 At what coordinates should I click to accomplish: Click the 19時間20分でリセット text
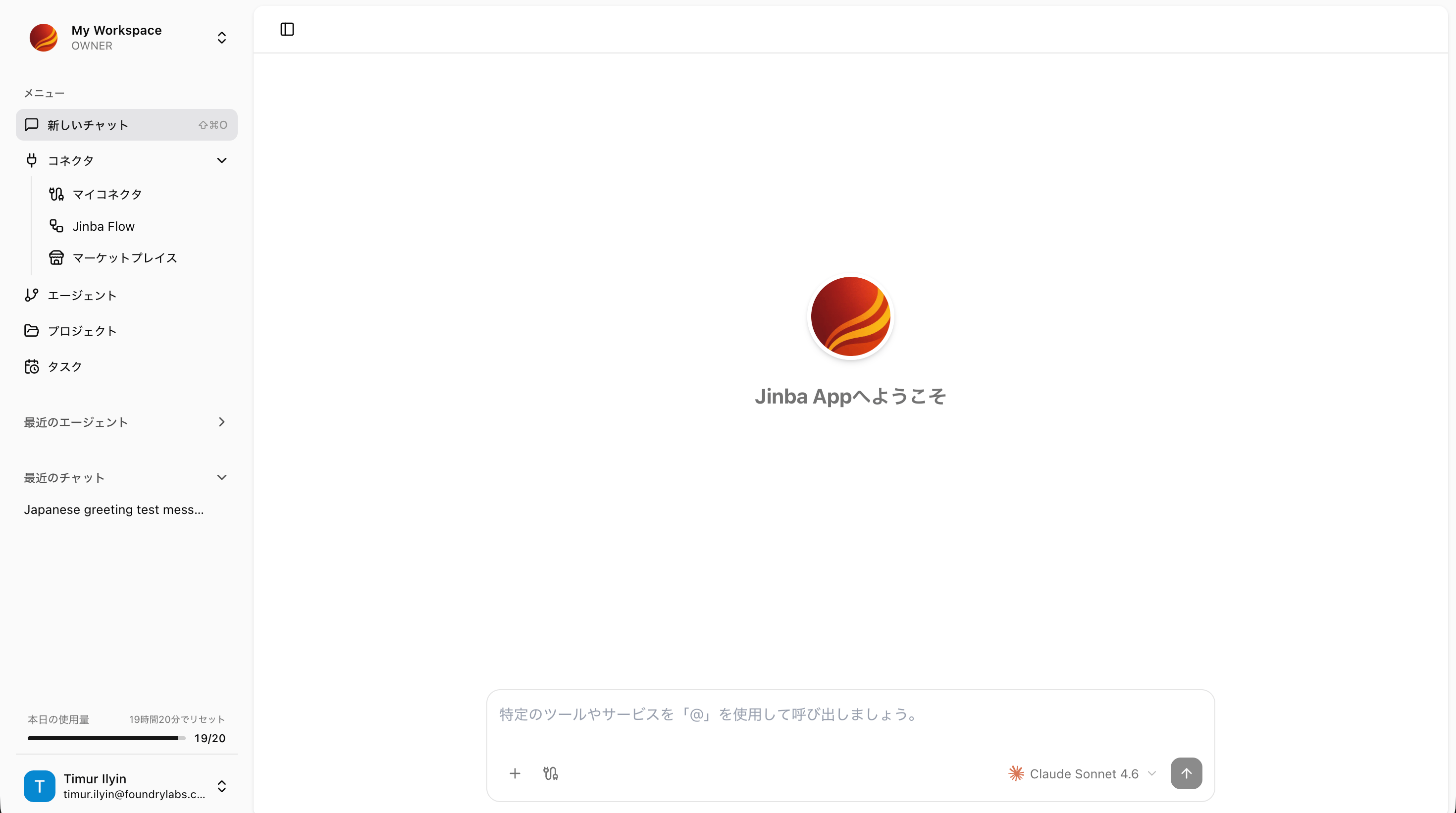pos(177,719)
